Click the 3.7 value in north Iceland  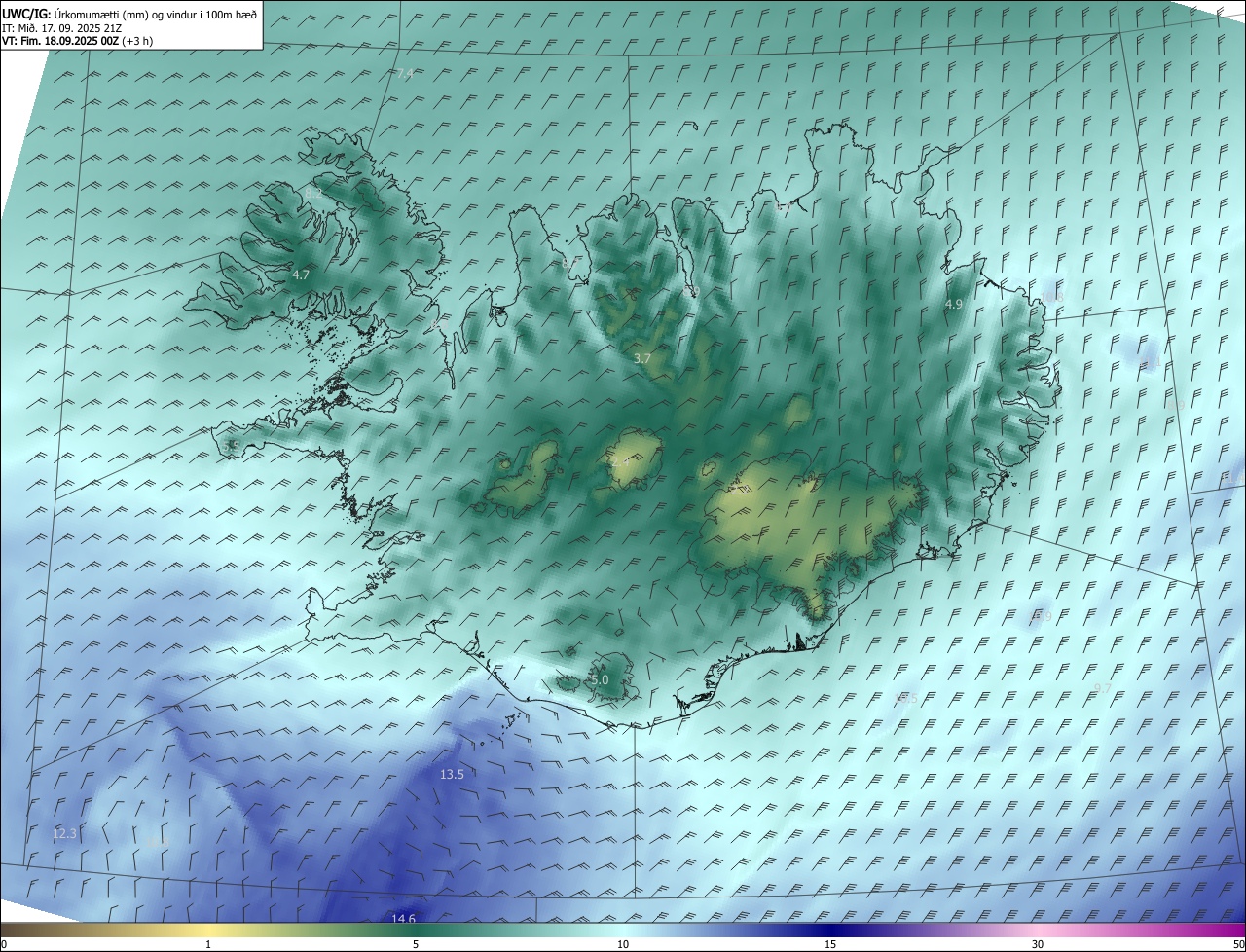(x=641, y=359)
